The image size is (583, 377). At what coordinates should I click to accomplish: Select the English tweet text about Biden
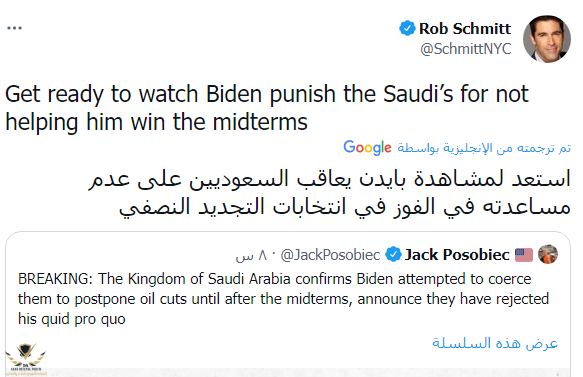[x=267, y=108]
